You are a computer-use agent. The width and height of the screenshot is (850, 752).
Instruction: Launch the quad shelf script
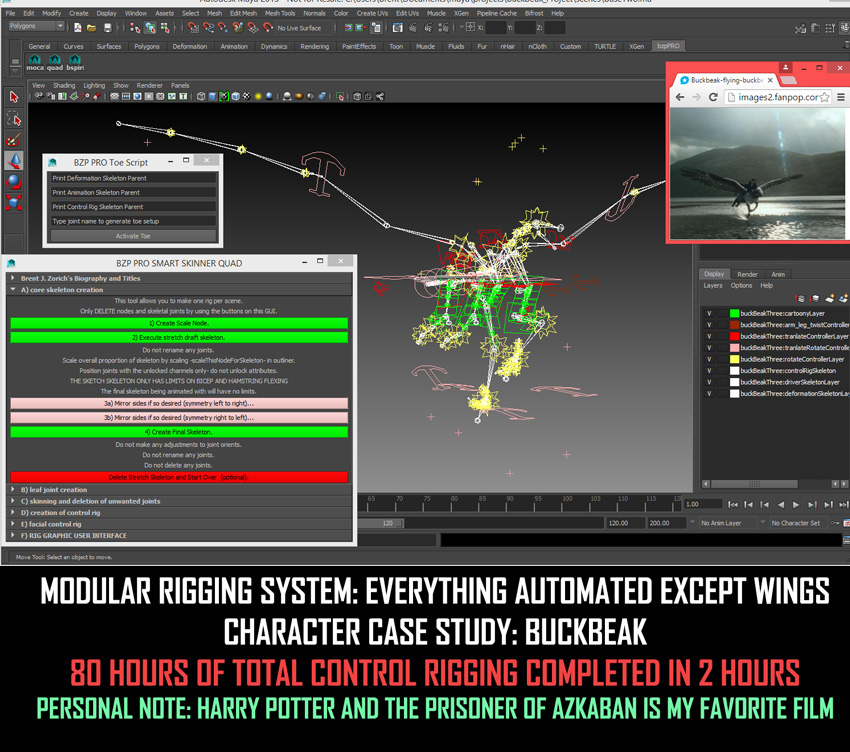coord(55,62)
